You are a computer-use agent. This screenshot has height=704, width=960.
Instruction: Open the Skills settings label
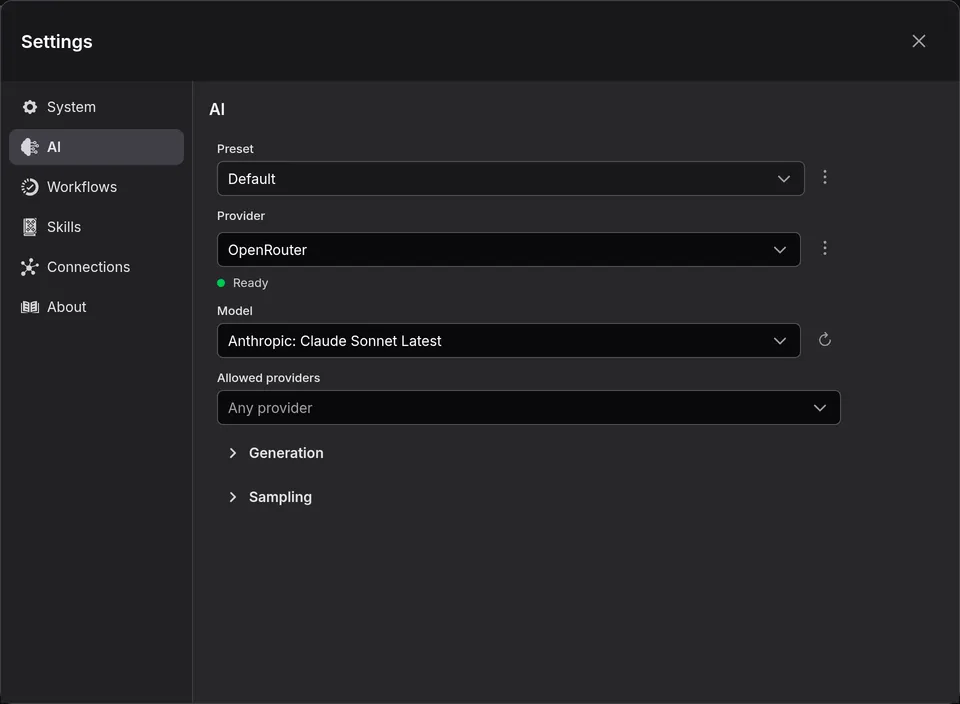(x=64, y=227)
